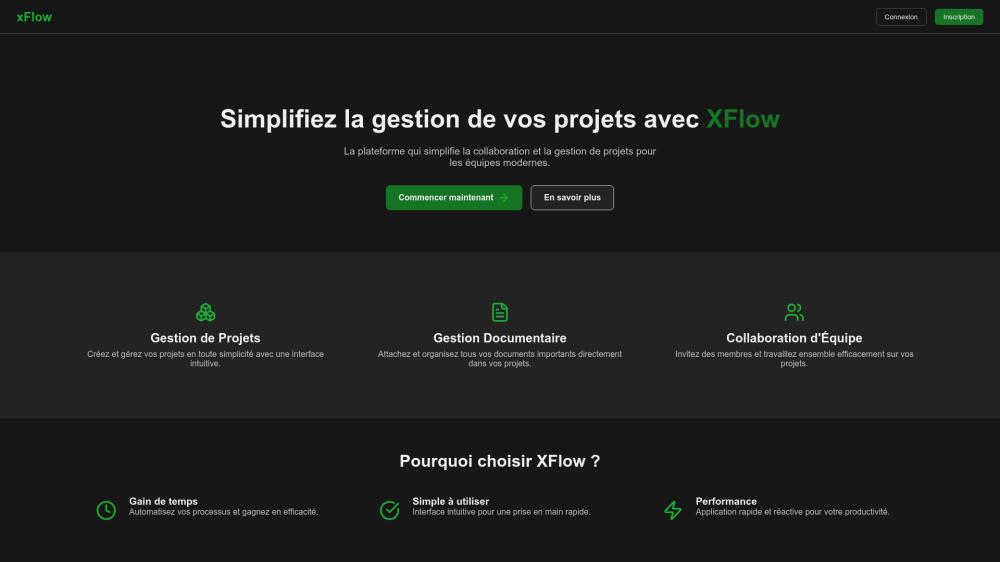Click the Collaboration d'Équipe users icon
1000x562 pixels.
[x=794, y=312]
